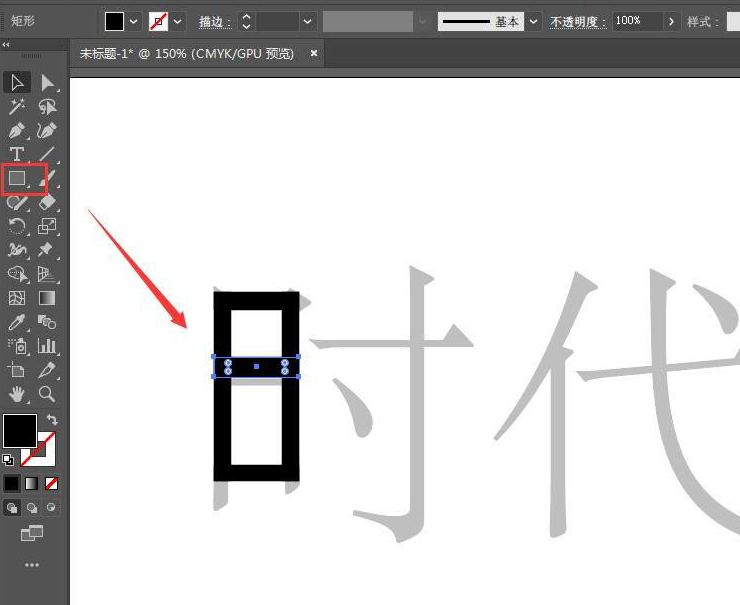Activate the Rotate tool
This screenshot has width=740, height=605.
click(17, 226)
